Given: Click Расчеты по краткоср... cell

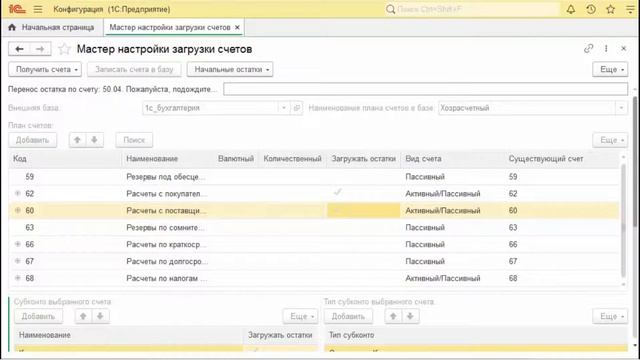Looking at the screenshot, I should click(x=168, y=244).
